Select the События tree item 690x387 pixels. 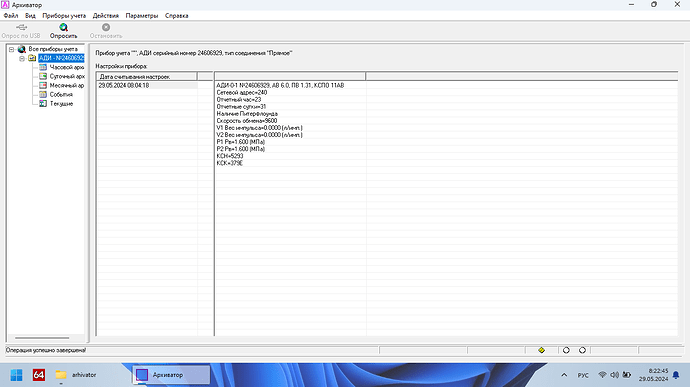coord(61,95)
